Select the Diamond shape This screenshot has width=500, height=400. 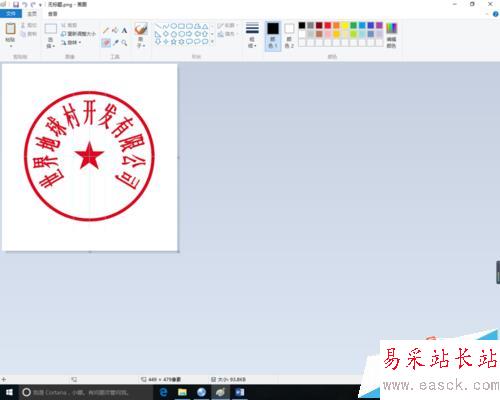pos(166,34)
